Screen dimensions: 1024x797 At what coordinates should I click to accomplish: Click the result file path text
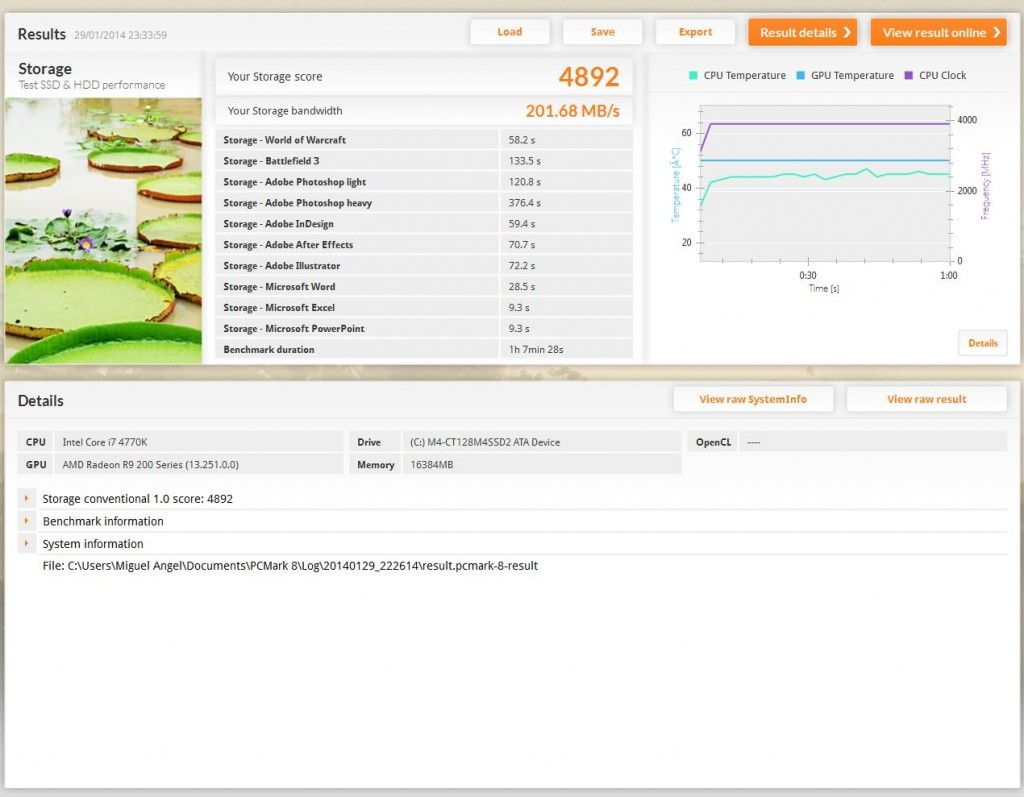coord(290,566)
